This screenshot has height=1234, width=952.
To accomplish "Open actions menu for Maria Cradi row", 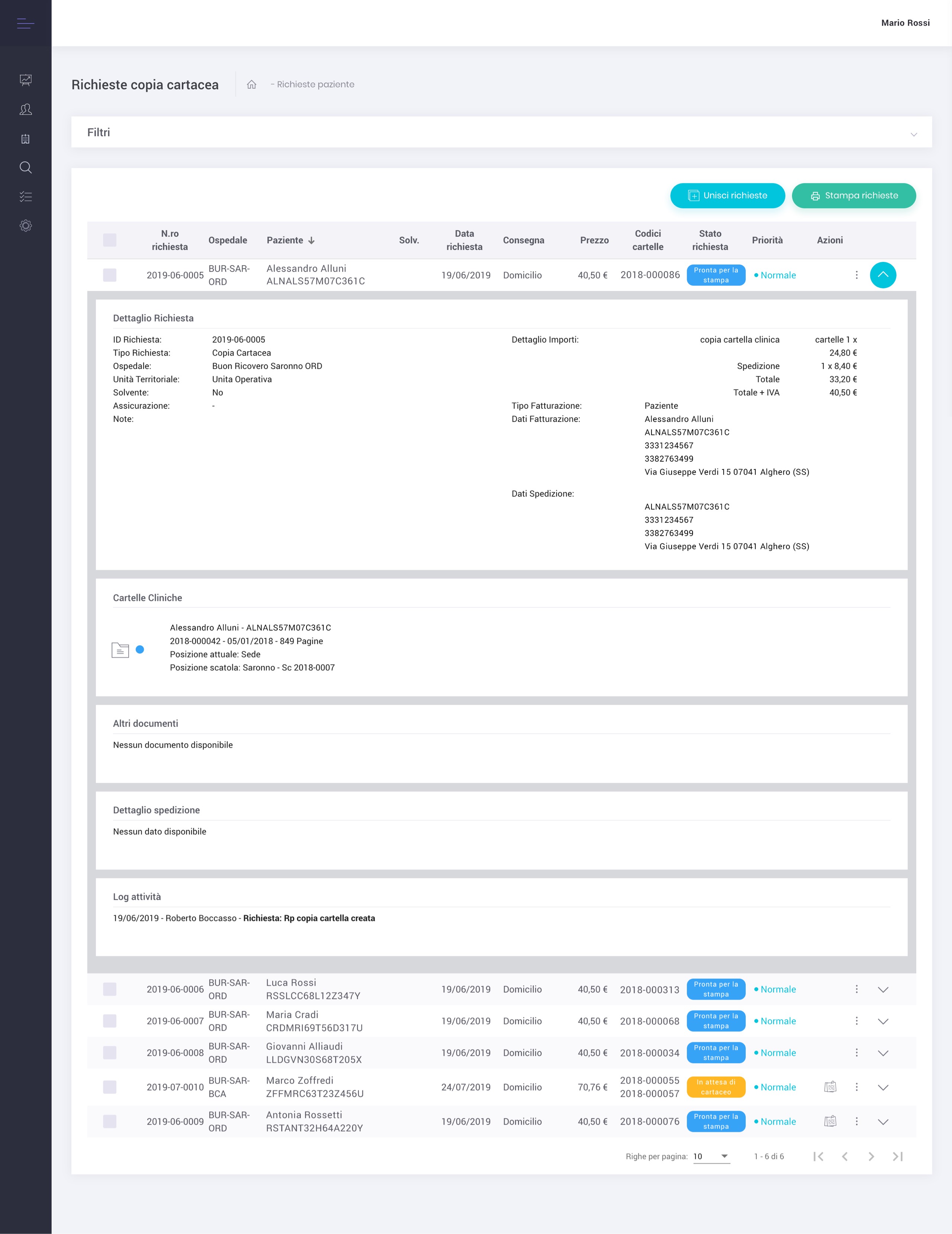I will coord(856,1021).
